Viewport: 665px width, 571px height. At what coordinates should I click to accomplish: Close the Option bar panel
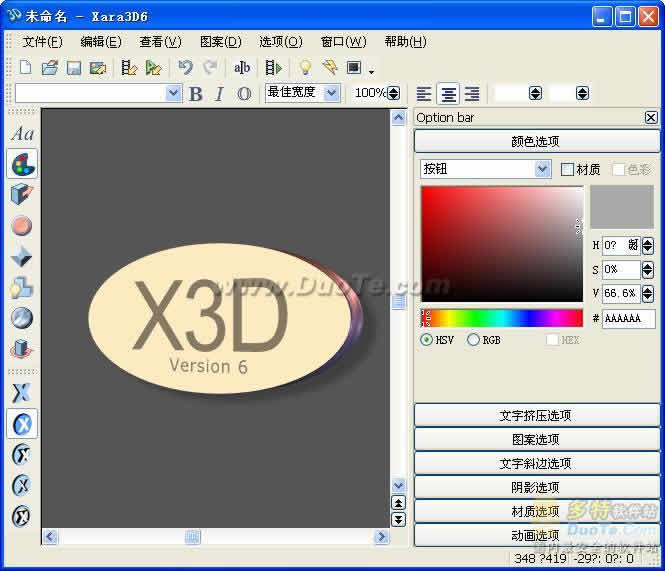click(x=651, y=118)
